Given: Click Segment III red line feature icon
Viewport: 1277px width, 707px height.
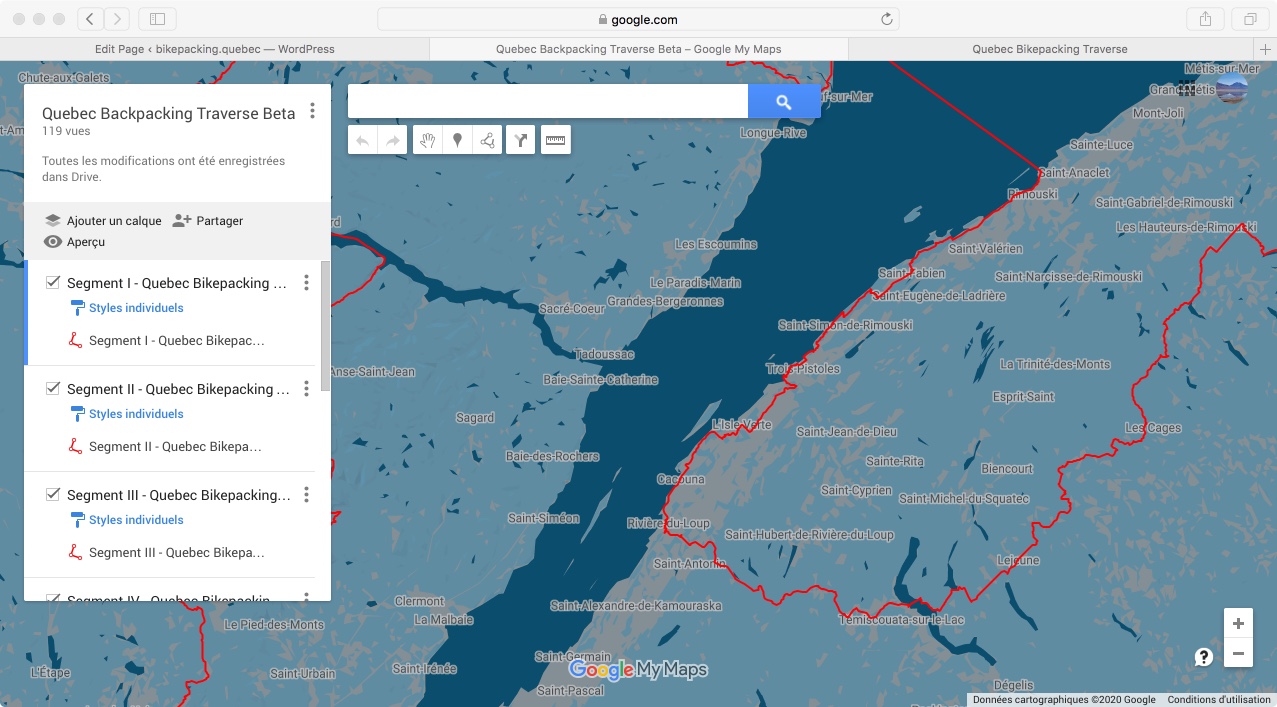Looking at the screenshot, I should pos(75,552).
